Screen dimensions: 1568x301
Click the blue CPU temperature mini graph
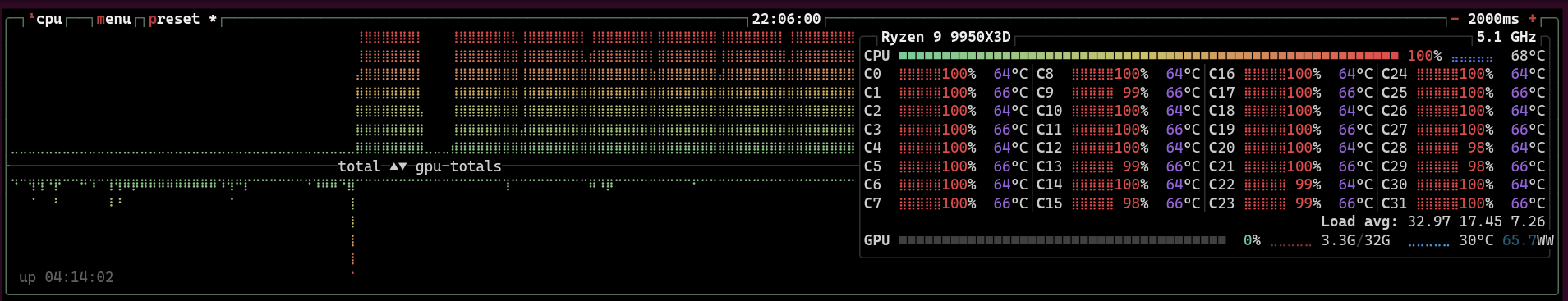1472,58
